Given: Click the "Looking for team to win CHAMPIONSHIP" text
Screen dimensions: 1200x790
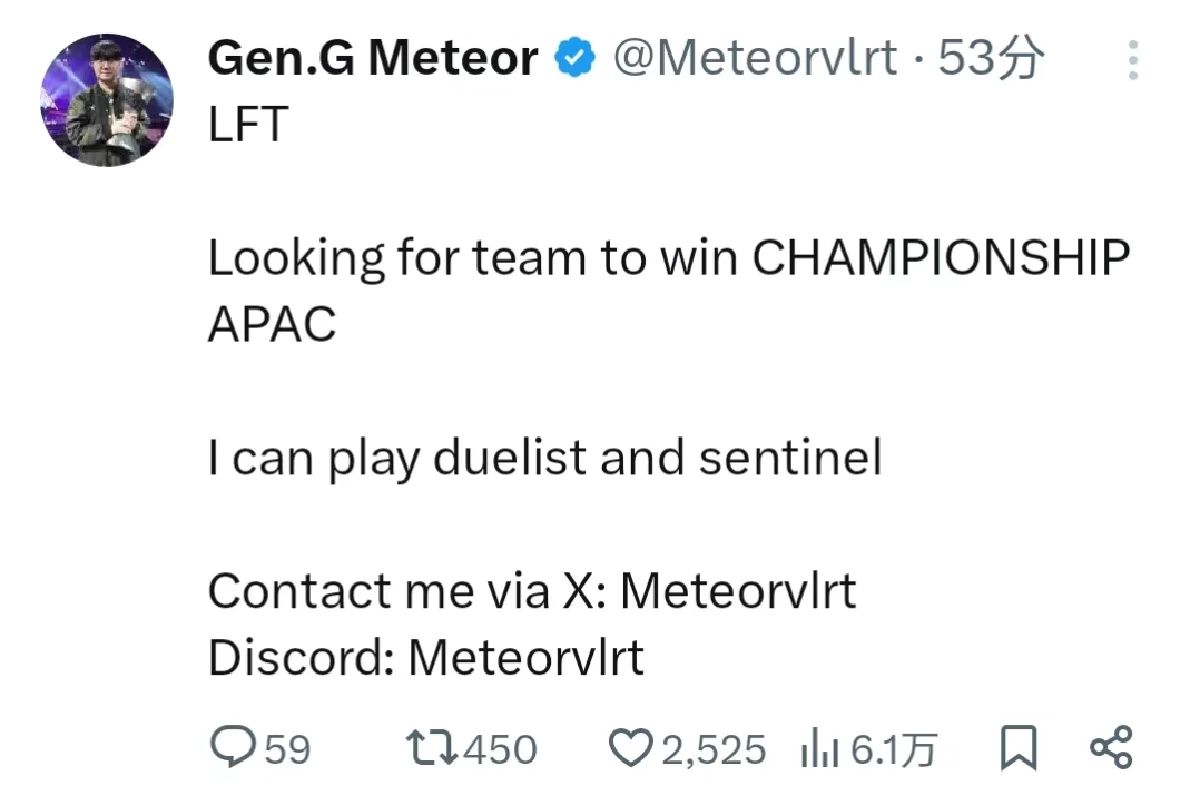Looking at the screenshot, I should [x=668, y=258].
